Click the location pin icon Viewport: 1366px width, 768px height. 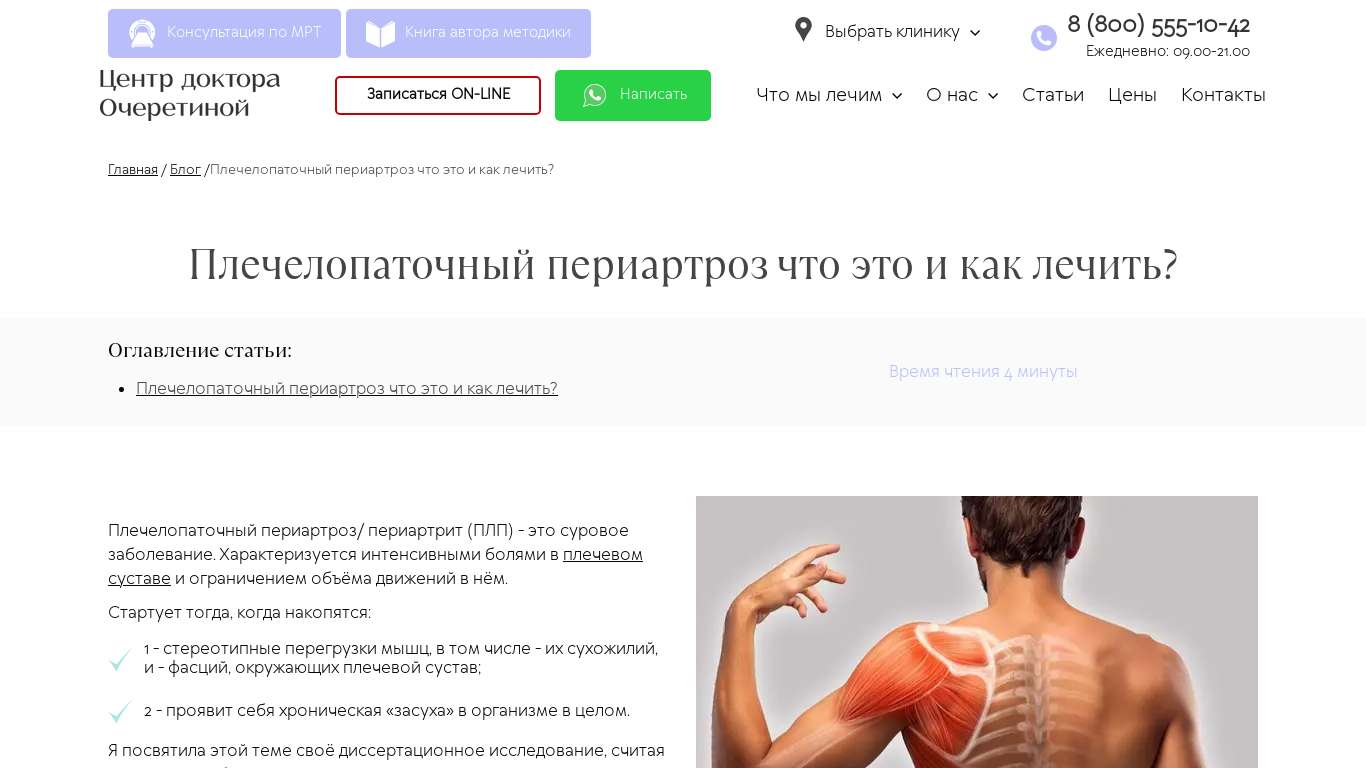(803, 30)
